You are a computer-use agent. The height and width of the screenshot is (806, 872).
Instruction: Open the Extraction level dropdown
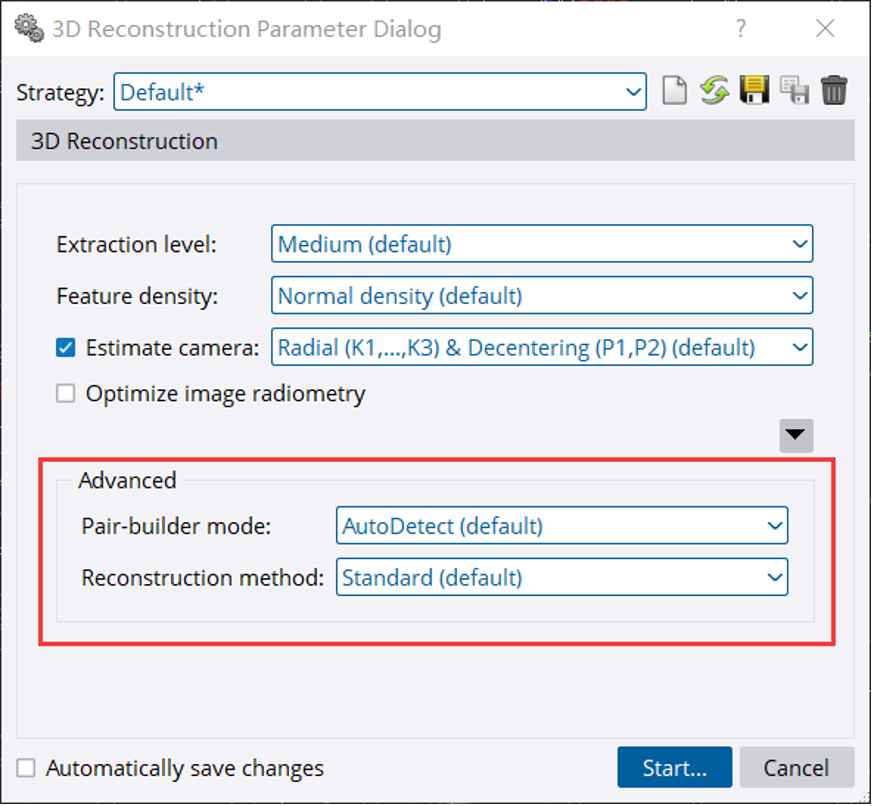pyautogui.click(x=541, y=244)
